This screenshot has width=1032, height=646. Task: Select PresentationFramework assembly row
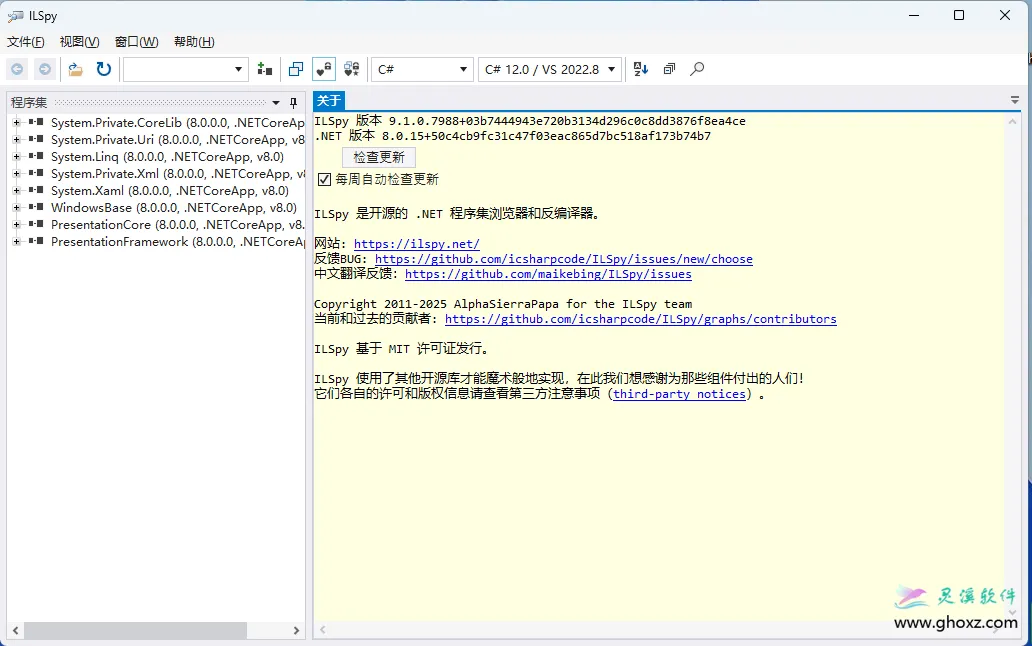(x=178, y=241)
